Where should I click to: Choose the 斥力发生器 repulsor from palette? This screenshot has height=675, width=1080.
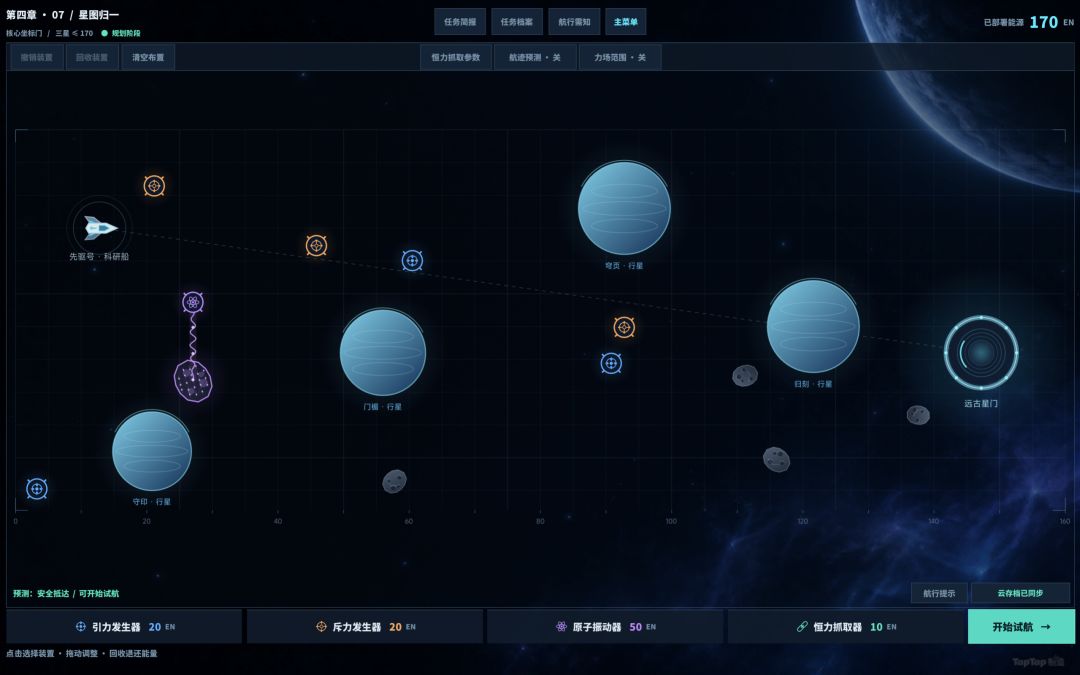(x=365, y=627)
